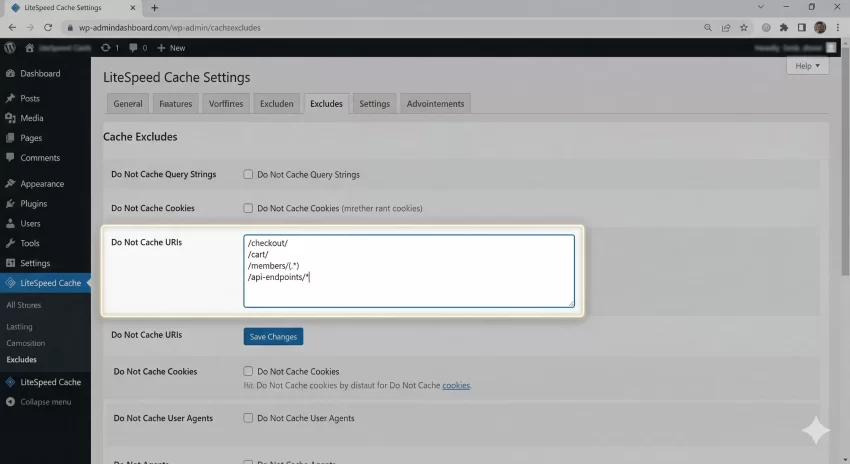Open the Excludes submenu item in sidebar

(x=22, y=359)
